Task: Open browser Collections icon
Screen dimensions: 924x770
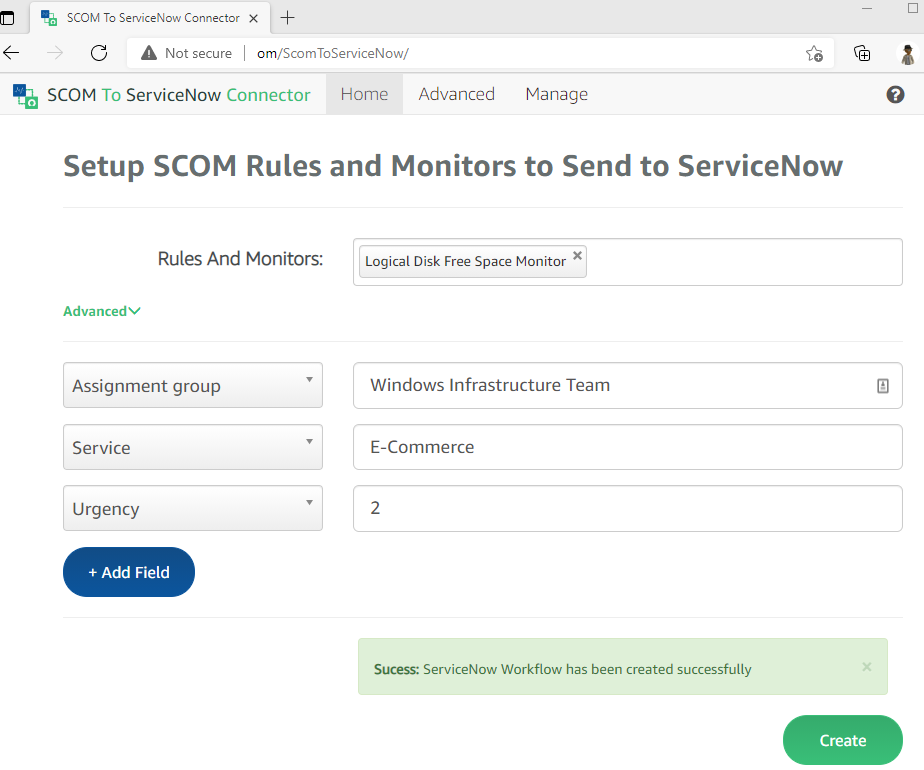Action: click(x=862, y=54)
